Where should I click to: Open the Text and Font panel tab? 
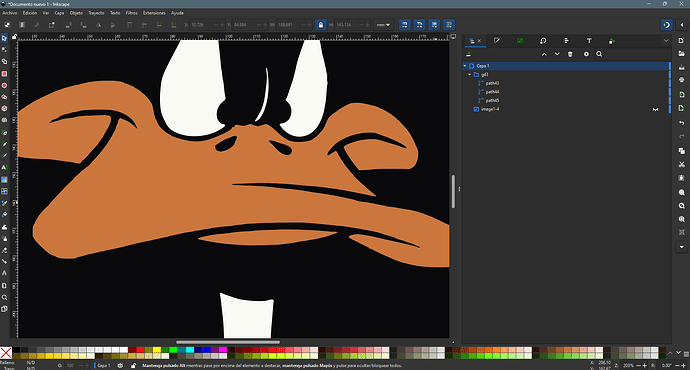click(x=589, y=41)
